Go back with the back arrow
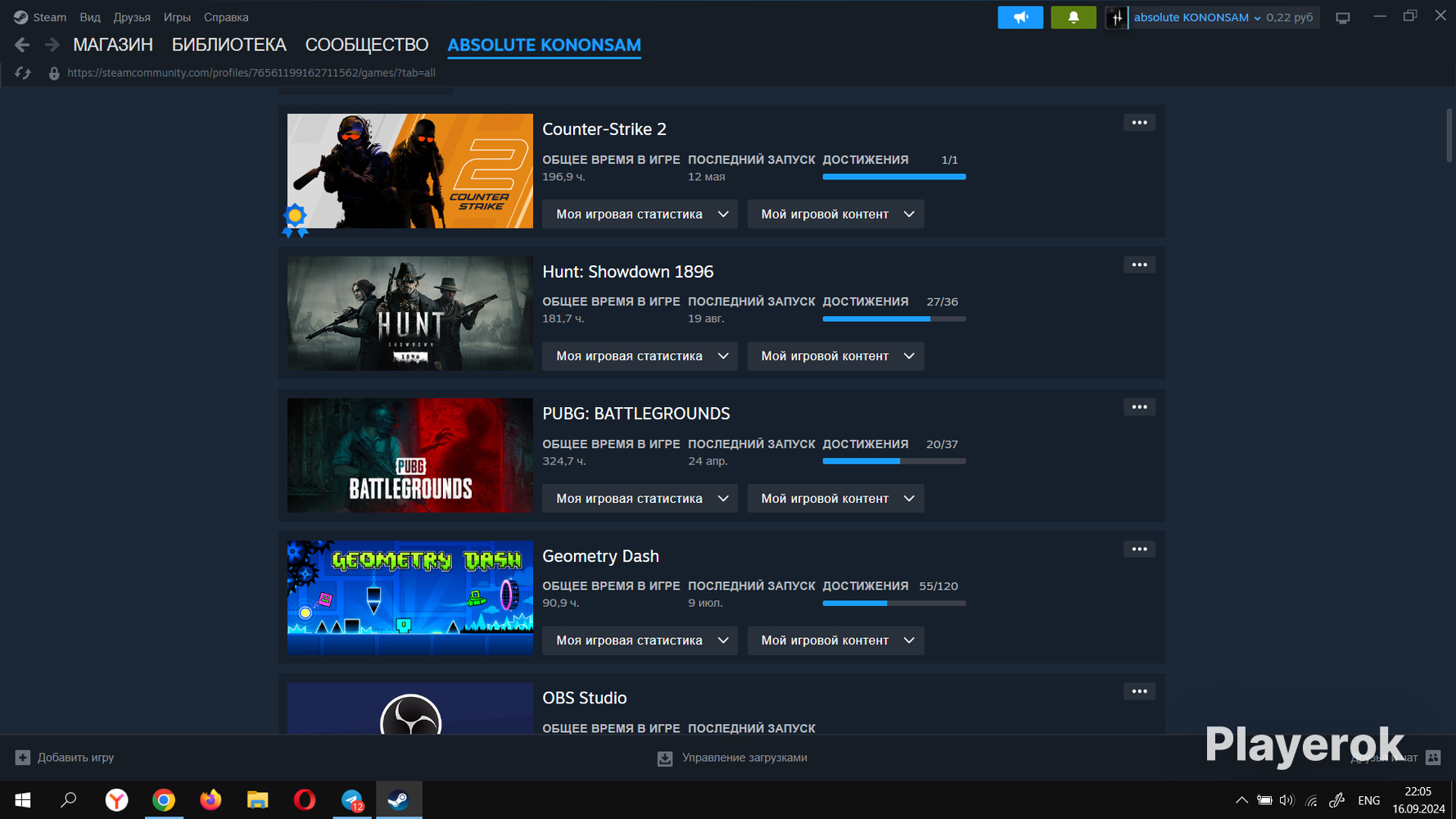Image resolution: width=1456 pixels, height=819 pixels. 22,45
